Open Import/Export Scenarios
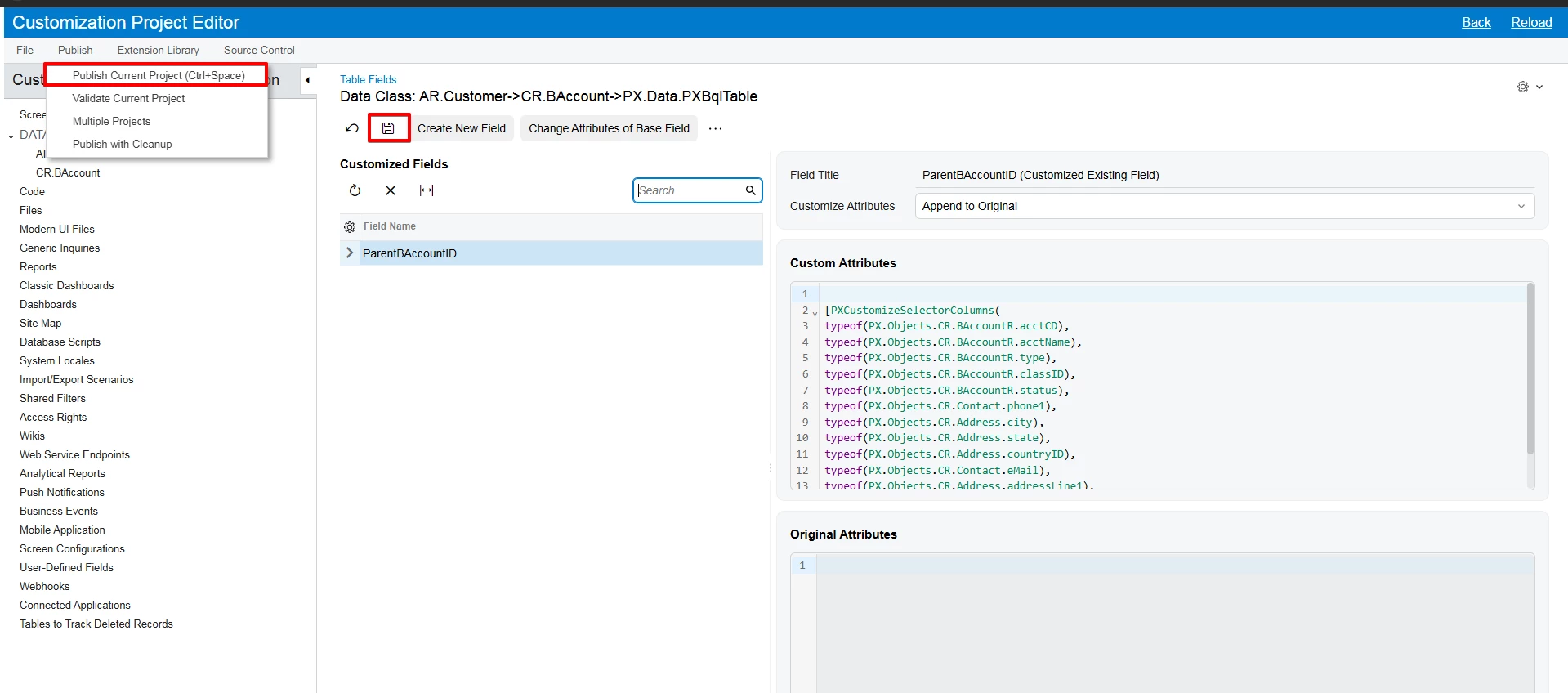 pyautogui.click(x=76, y=379)
